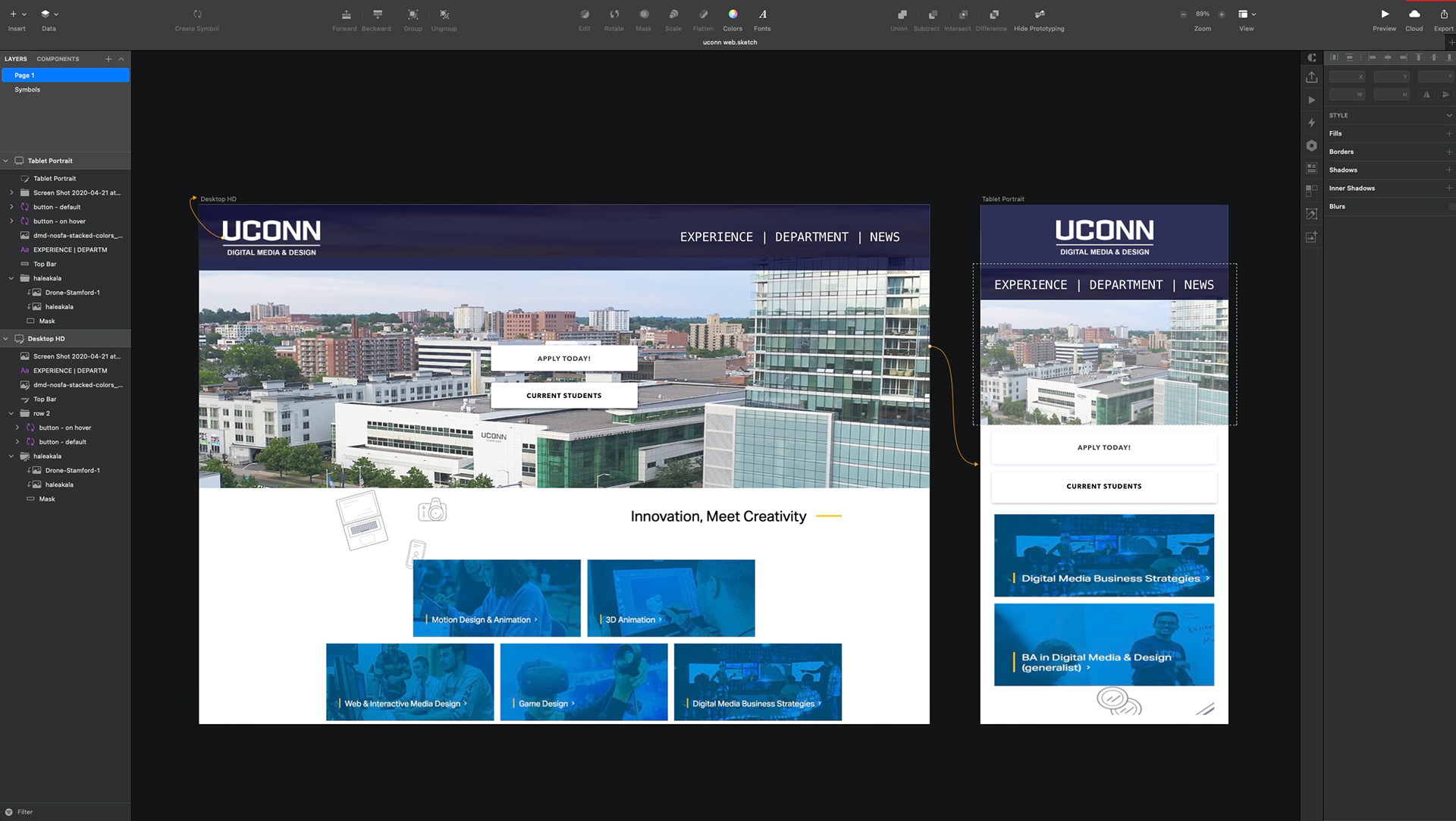Screen dimensions: 1456x821
Task: Click the Create Symbol toolbar icon
Action: (x=197, y=14)
